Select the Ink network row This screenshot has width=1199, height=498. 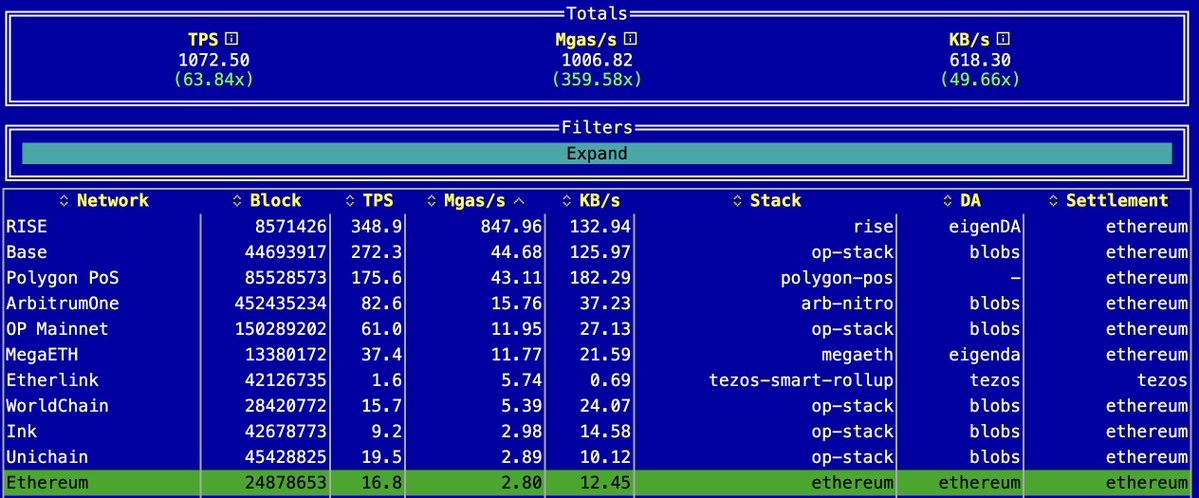(596, 431)
